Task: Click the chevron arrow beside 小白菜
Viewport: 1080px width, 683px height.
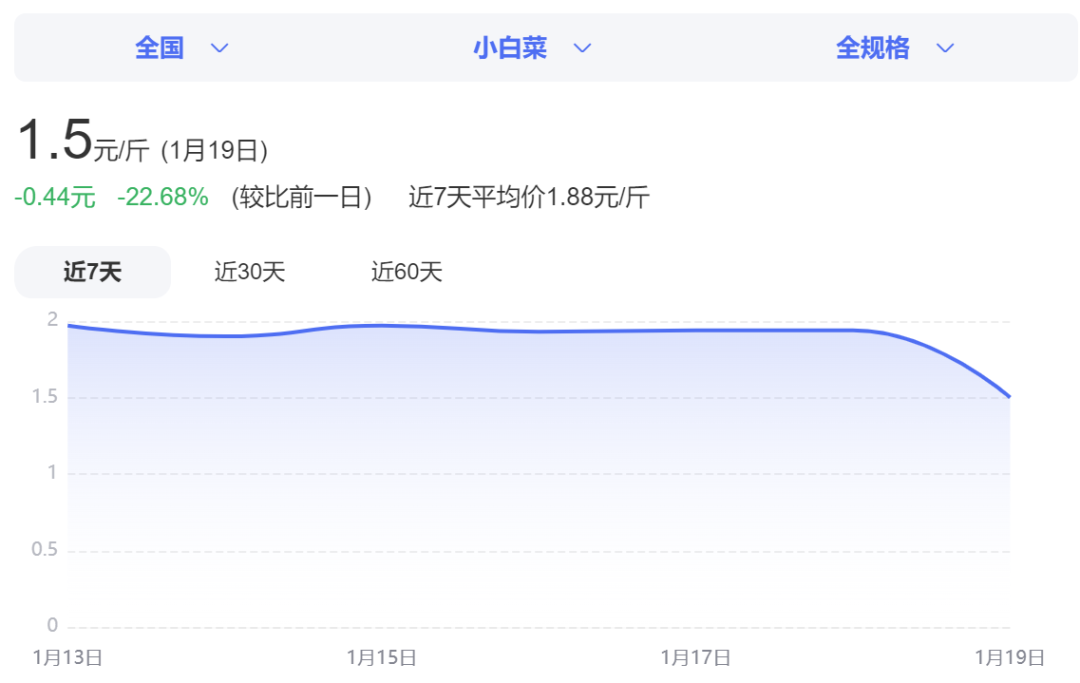Action: pos(582,48)
